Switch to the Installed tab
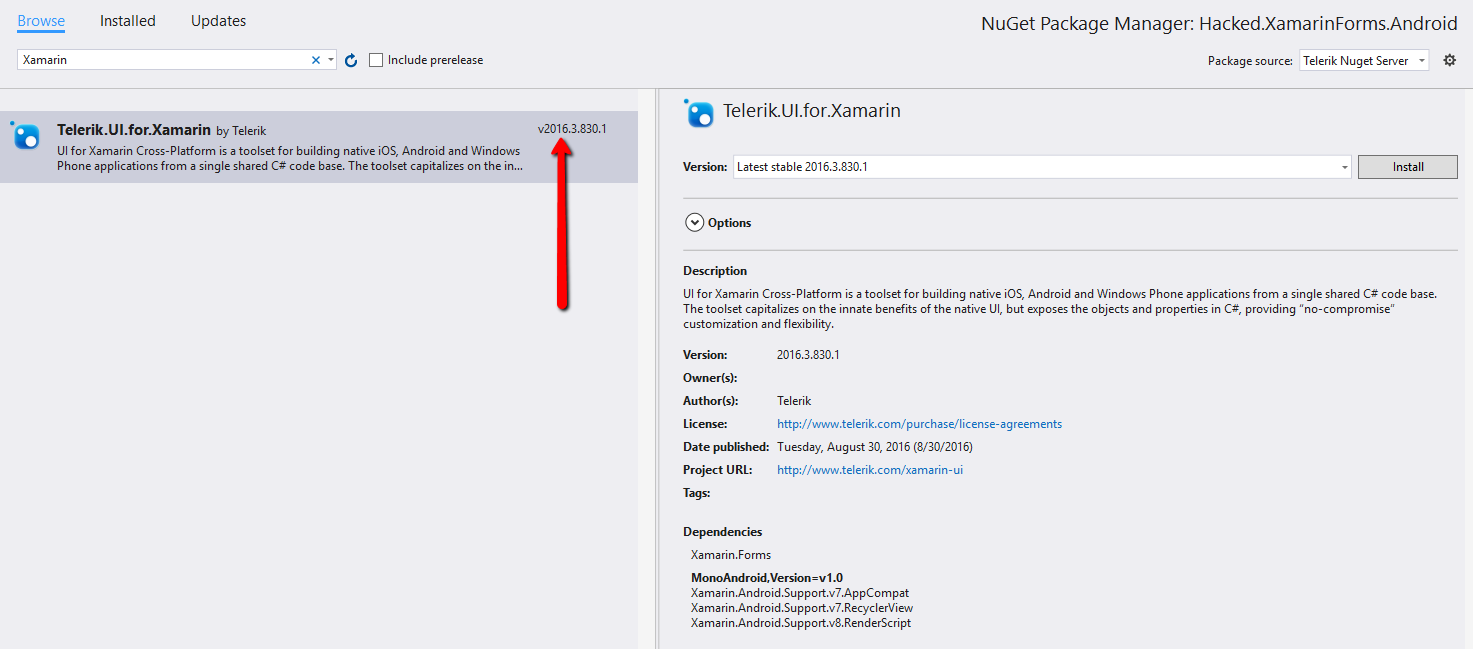The image size is (1473, 649). click(x=128, y=21)
